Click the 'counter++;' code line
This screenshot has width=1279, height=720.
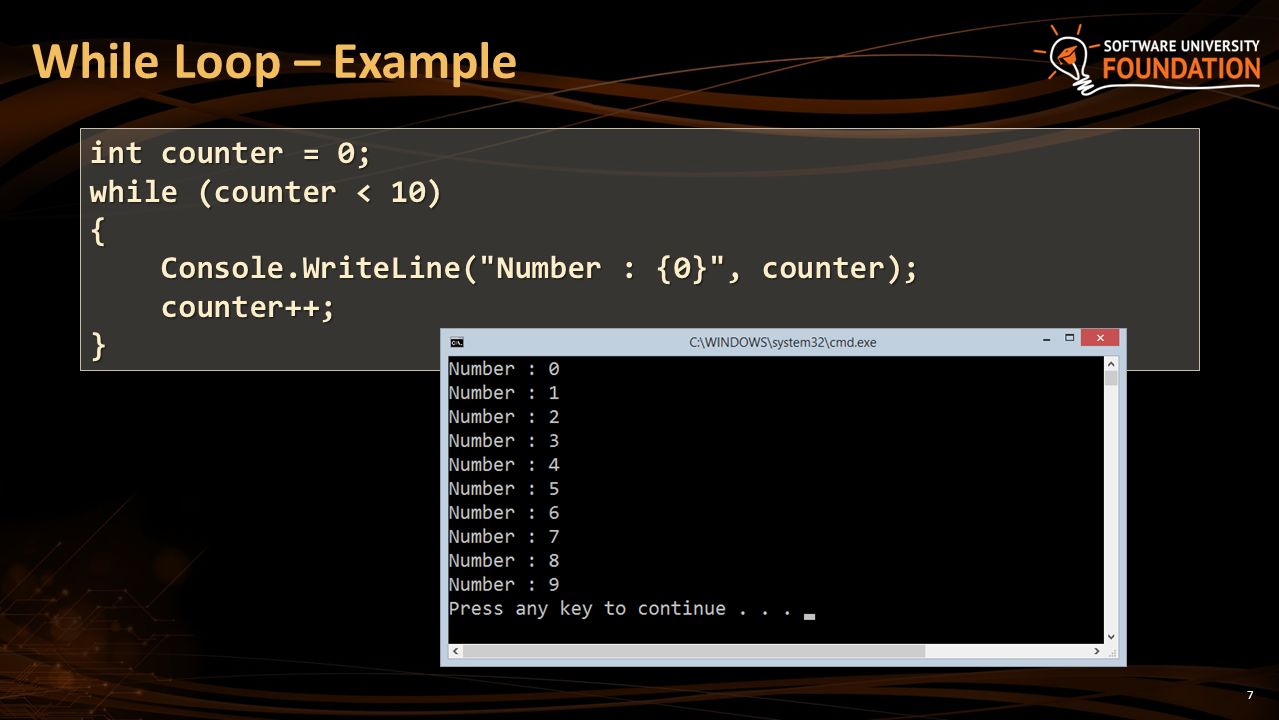pyautogui.click(x=248, y=307)
